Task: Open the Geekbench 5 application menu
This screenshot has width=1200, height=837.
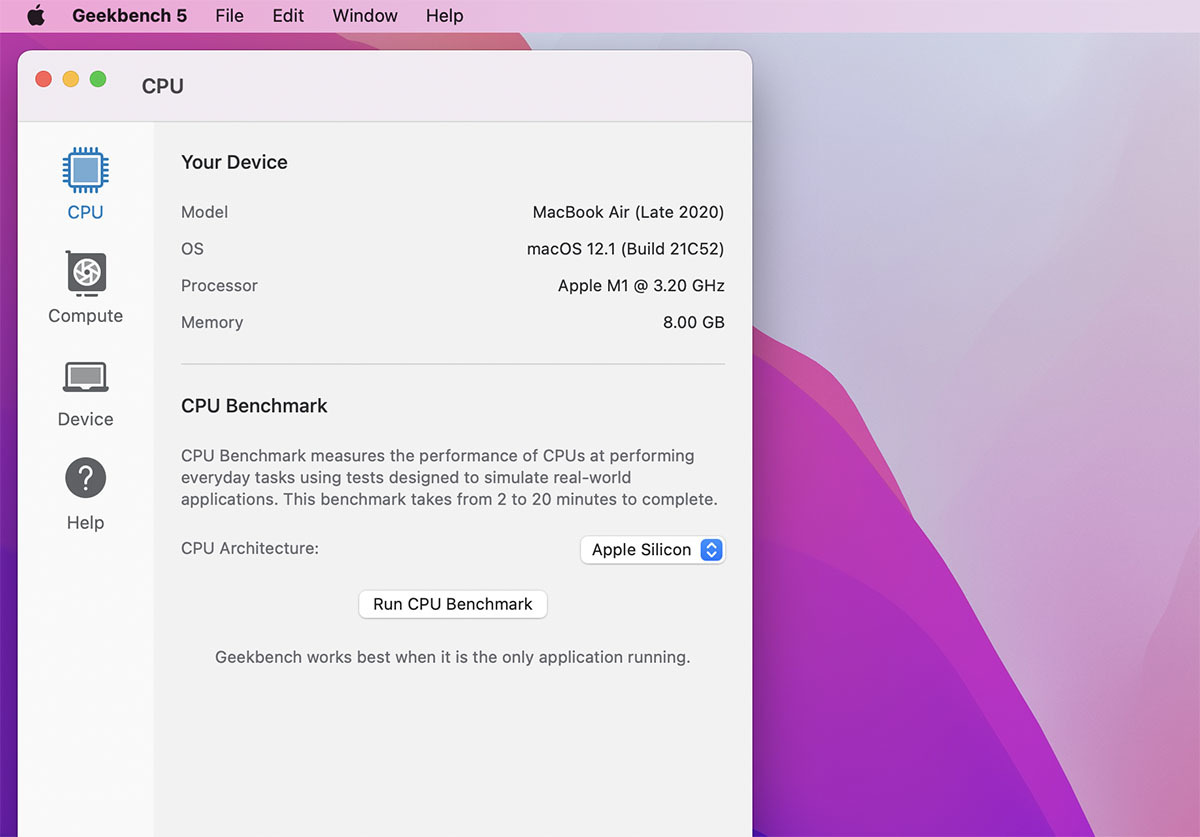Action: click(x=129, y=16)
